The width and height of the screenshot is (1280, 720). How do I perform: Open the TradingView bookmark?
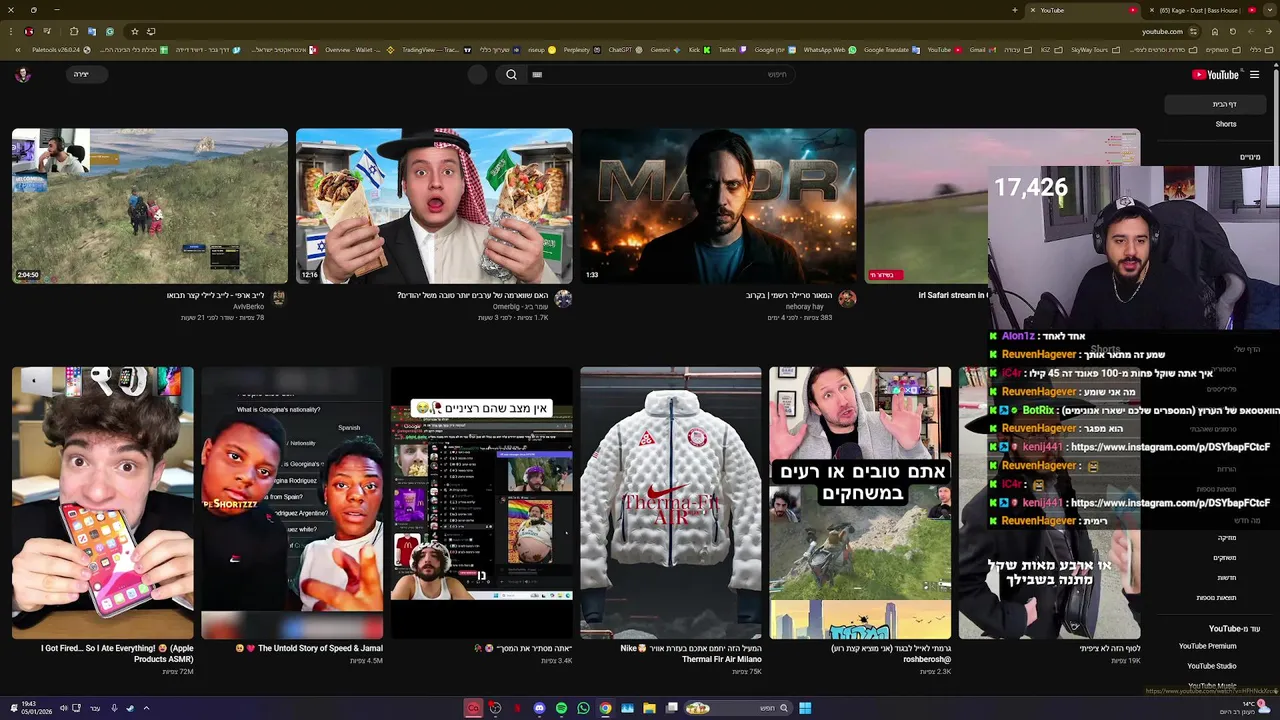(x=435, y=49)
